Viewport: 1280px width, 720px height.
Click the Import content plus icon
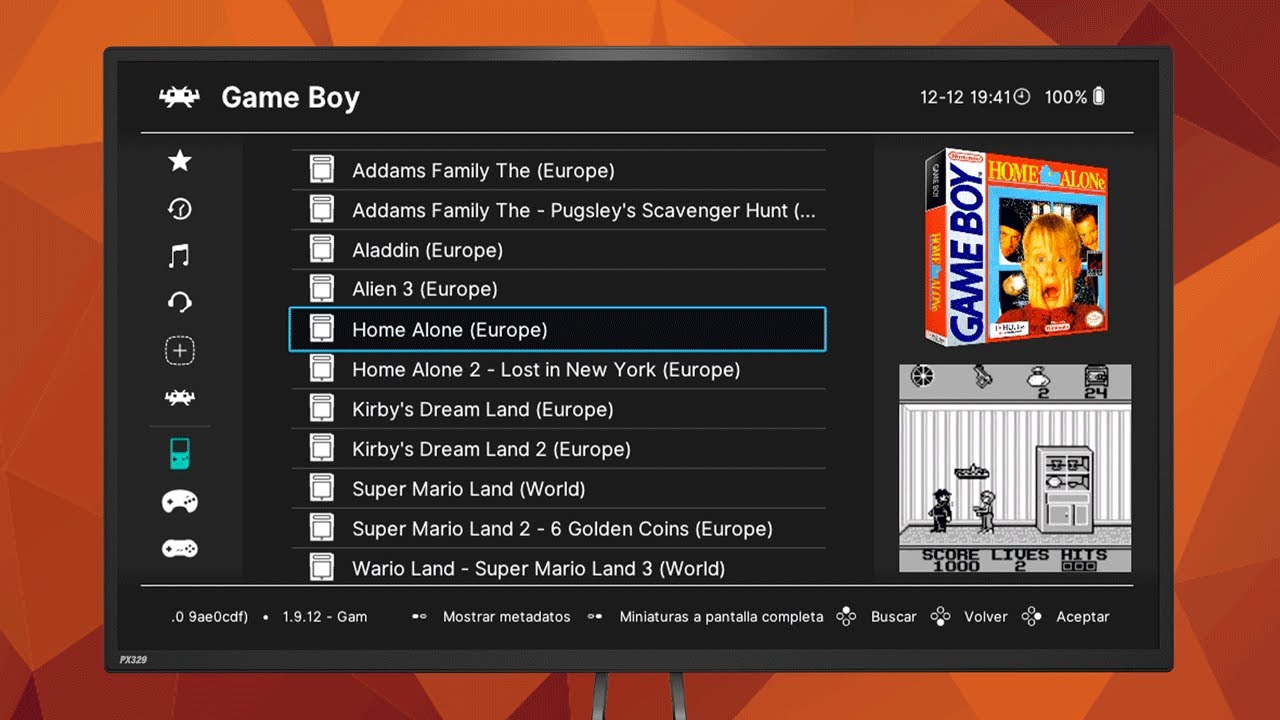point(180,351)
